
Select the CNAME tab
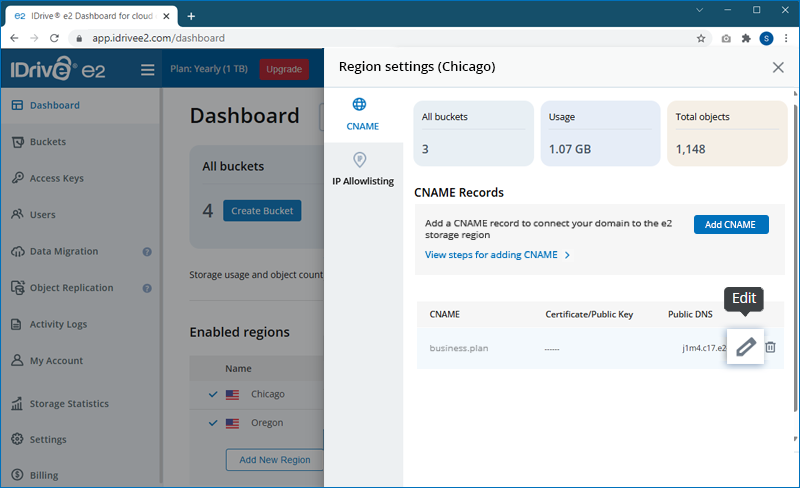[362, 114]
